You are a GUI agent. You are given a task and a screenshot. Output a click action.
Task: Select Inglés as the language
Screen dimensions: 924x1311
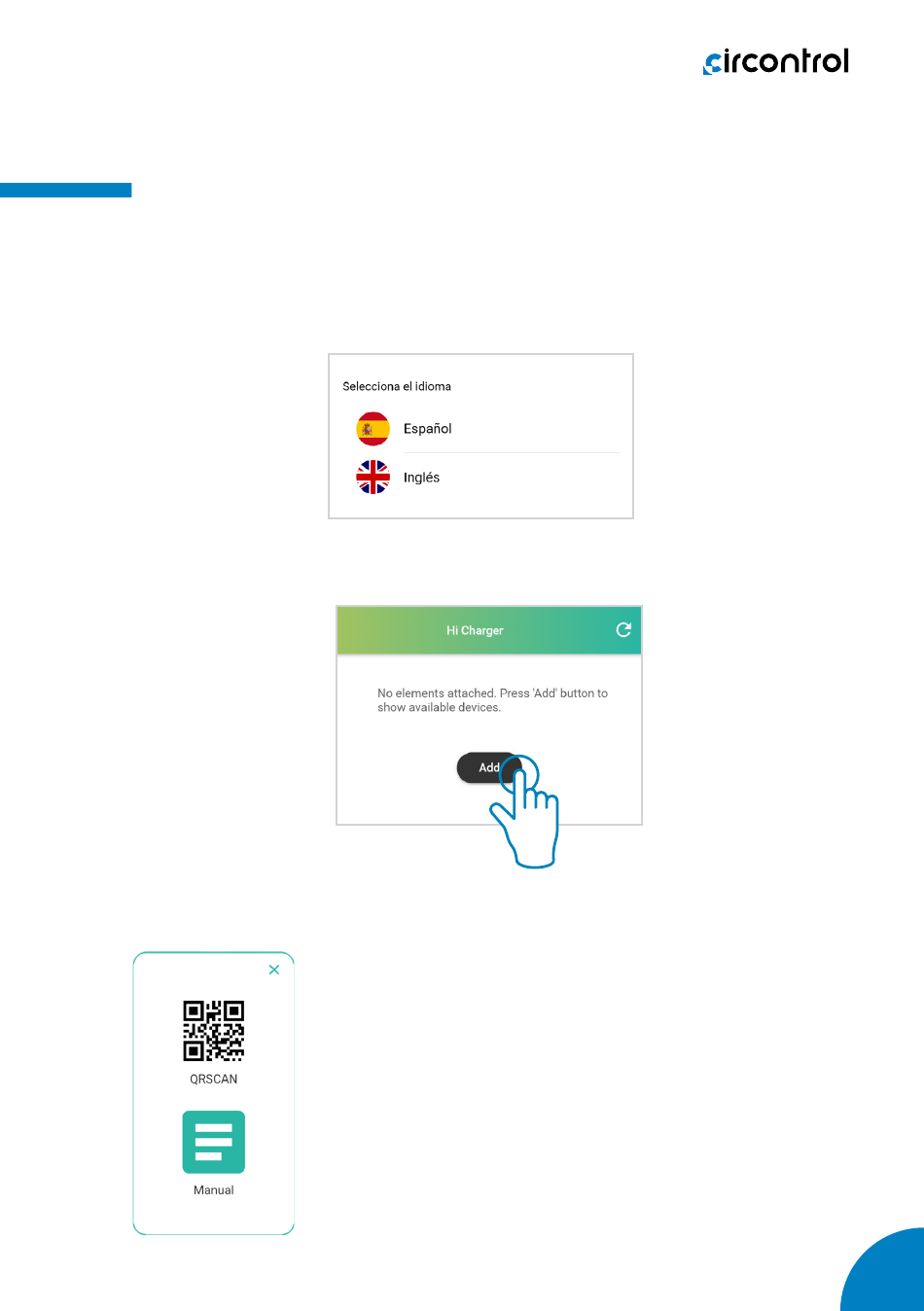coord(421,478)
